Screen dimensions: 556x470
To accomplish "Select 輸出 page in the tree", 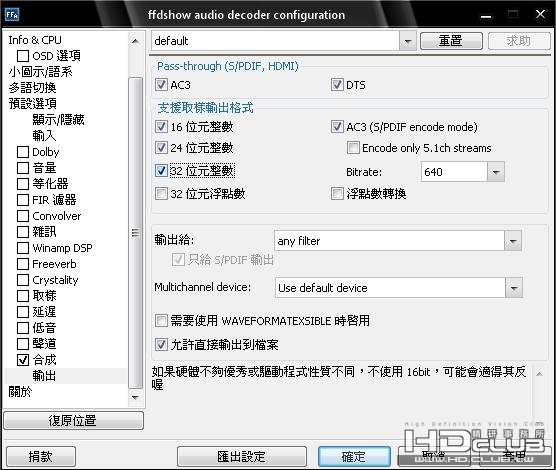I will click(x=44, y=376).
